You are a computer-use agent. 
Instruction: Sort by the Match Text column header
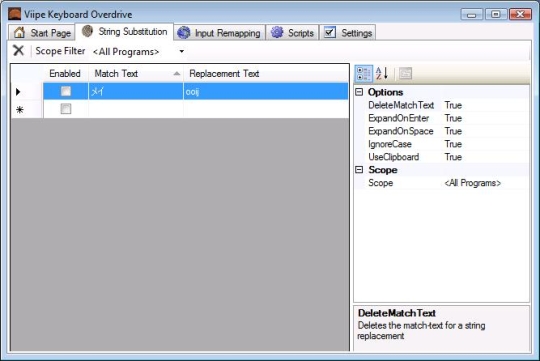pos(136,73)
